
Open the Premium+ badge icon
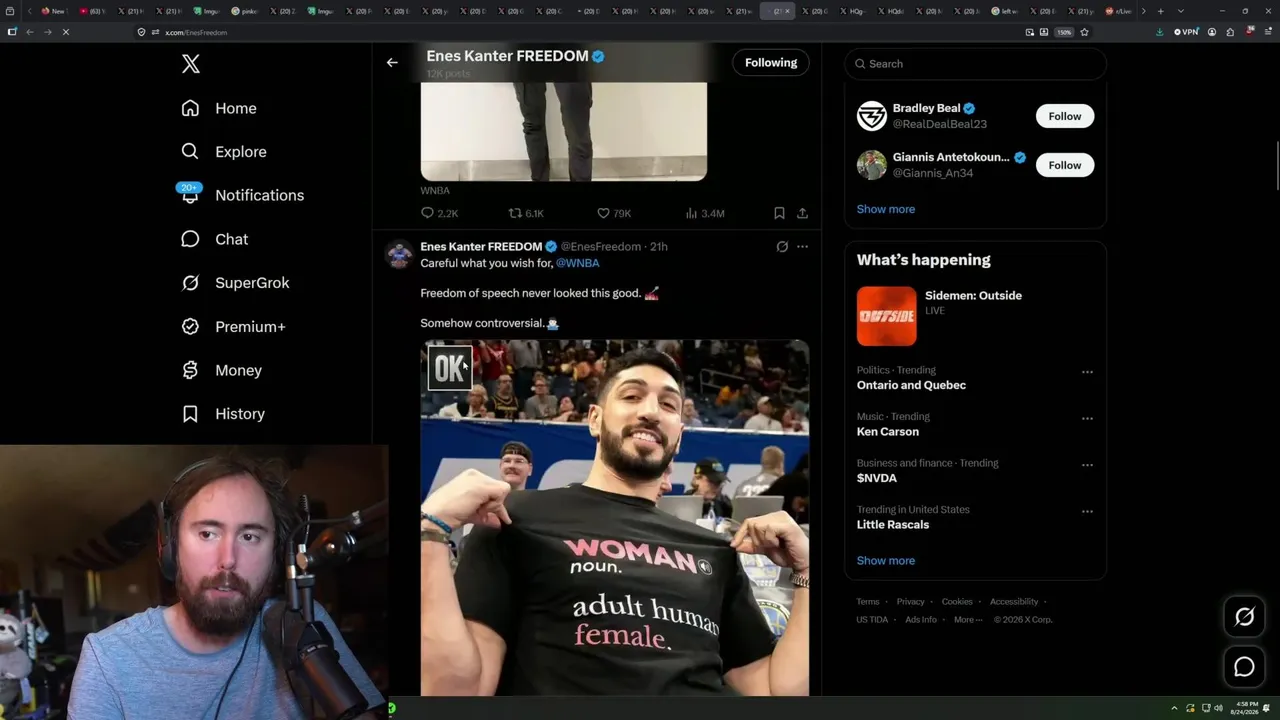coord(190,326)
